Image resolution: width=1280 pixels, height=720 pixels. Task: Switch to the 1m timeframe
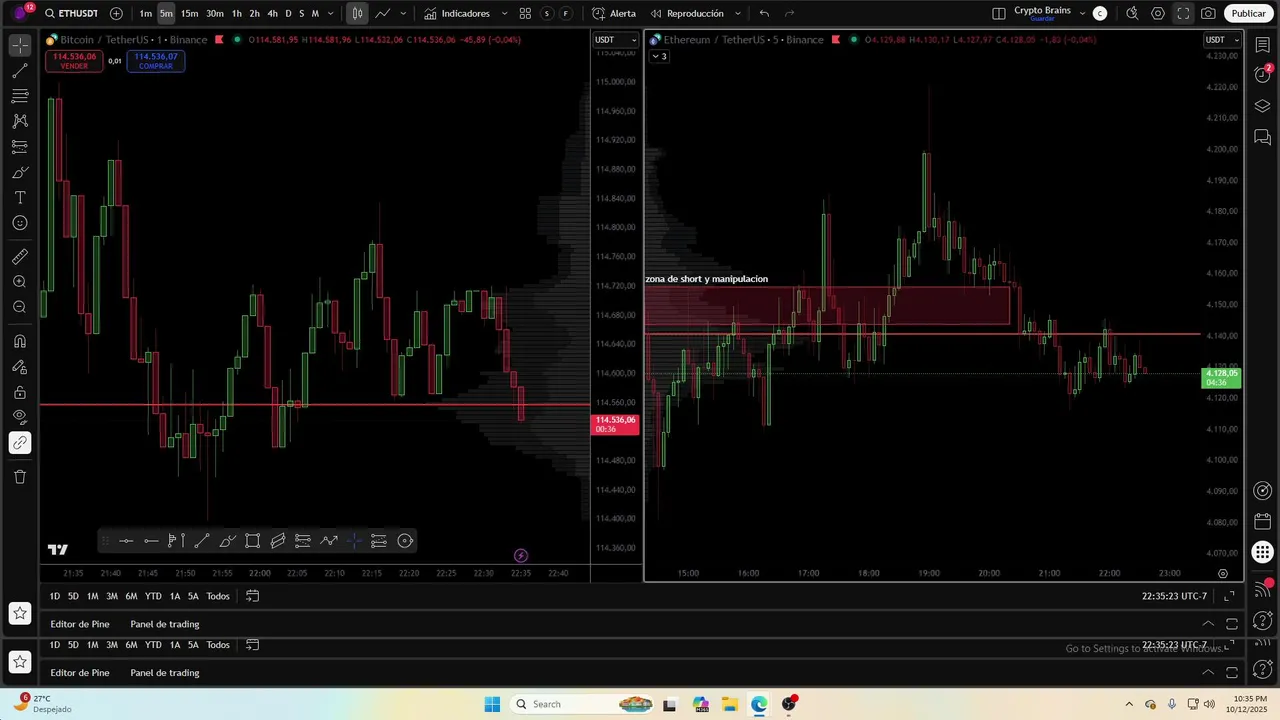point(146,13)
